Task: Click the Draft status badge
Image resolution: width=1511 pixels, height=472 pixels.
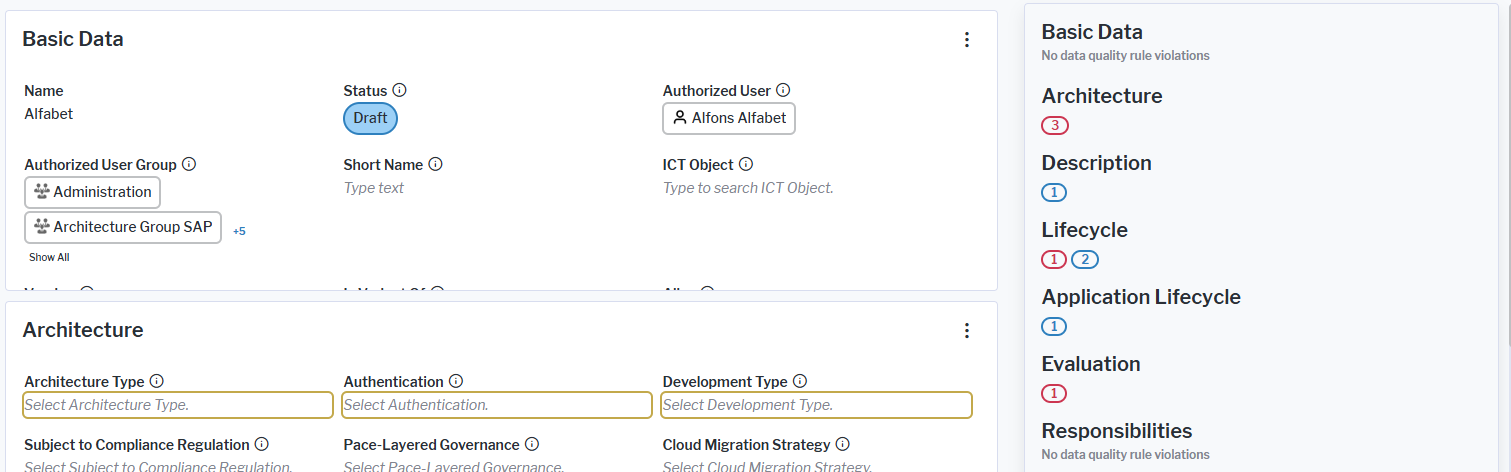Action: coord(370,118)
